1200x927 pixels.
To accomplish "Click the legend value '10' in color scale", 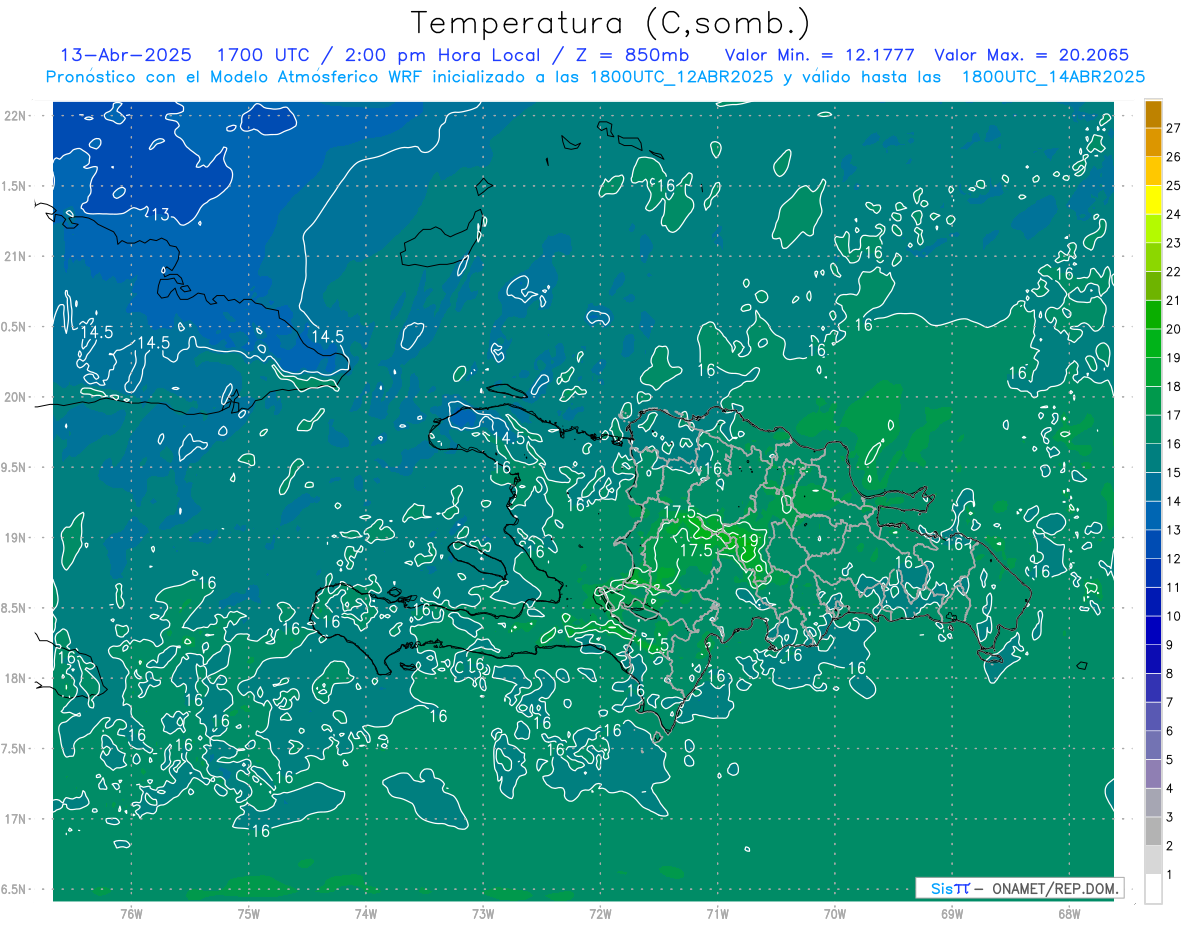I will coord(1174,616).
